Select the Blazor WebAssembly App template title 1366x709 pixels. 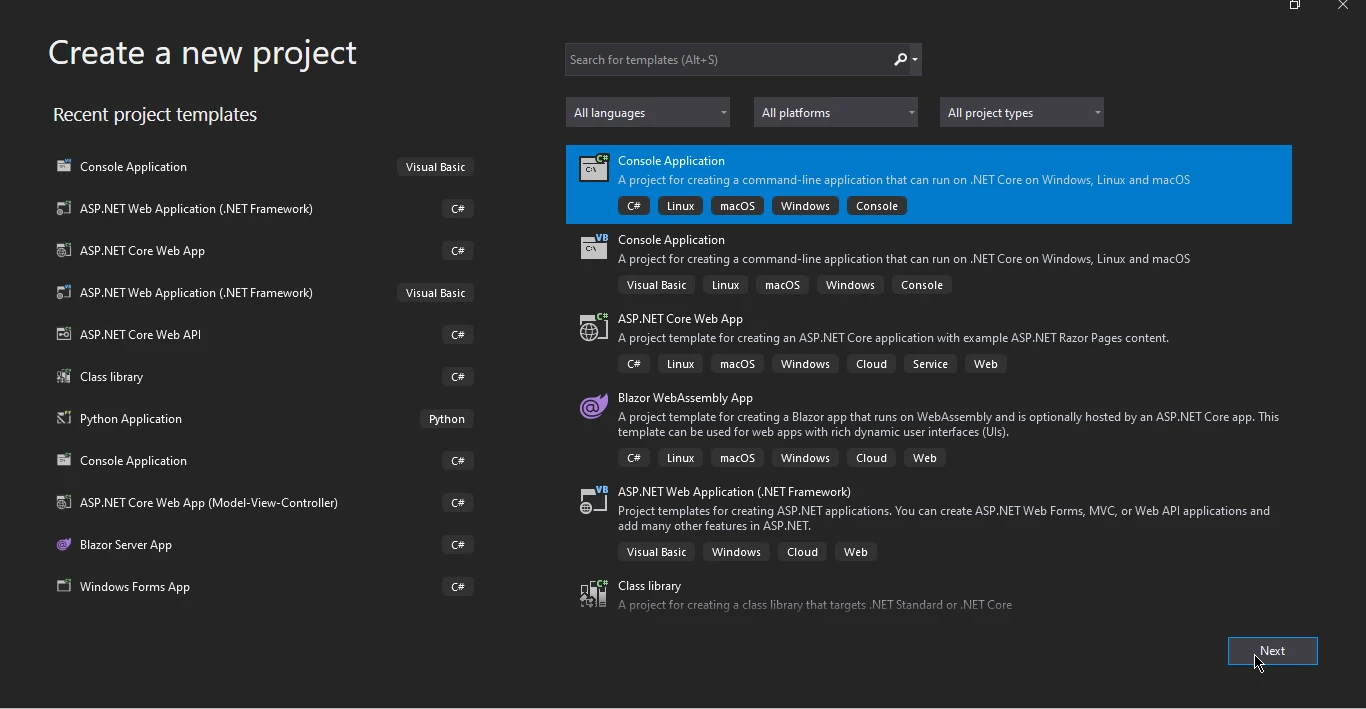tap(685, 398)
